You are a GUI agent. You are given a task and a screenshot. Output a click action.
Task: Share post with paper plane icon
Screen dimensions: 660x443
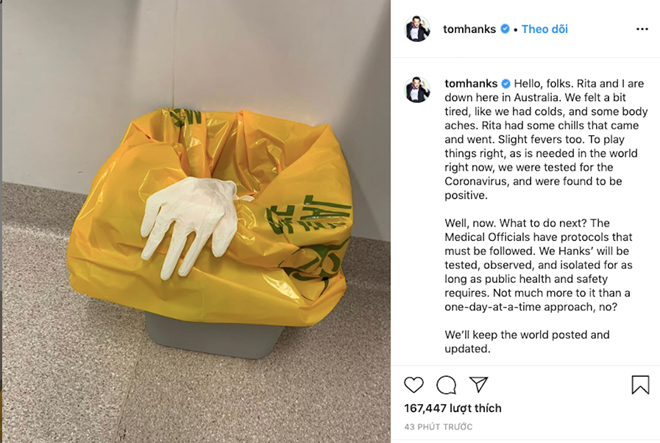[x=479, y=384]
